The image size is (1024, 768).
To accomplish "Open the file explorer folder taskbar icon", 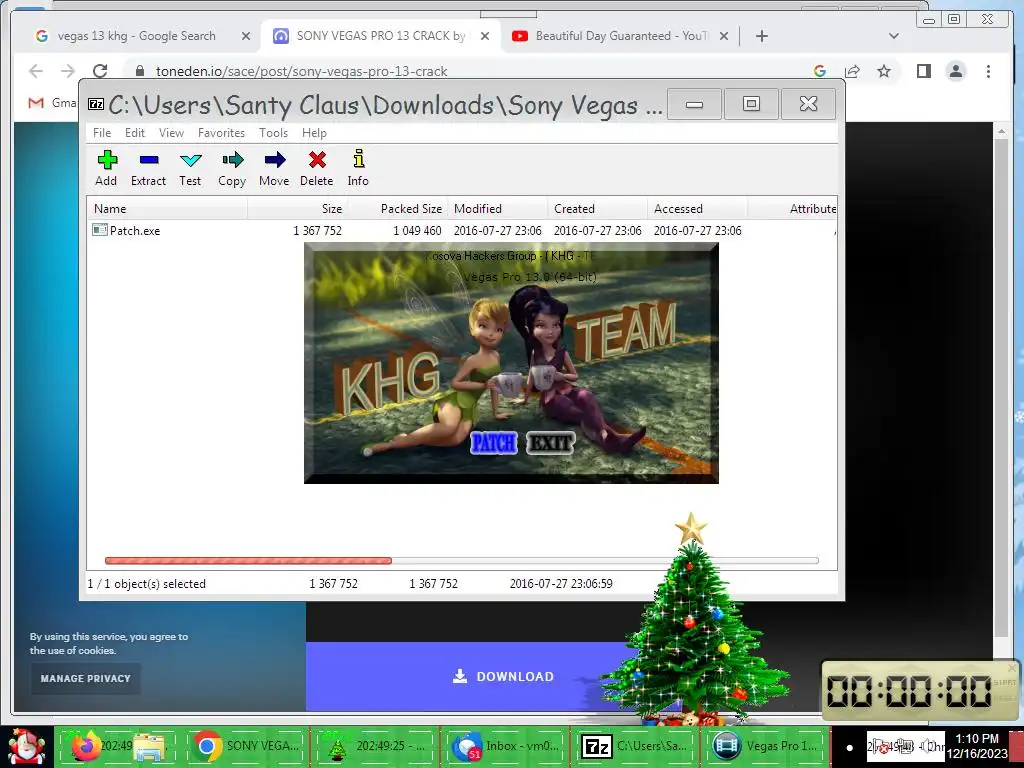I will pyautogui.click(x=150, y=747).
